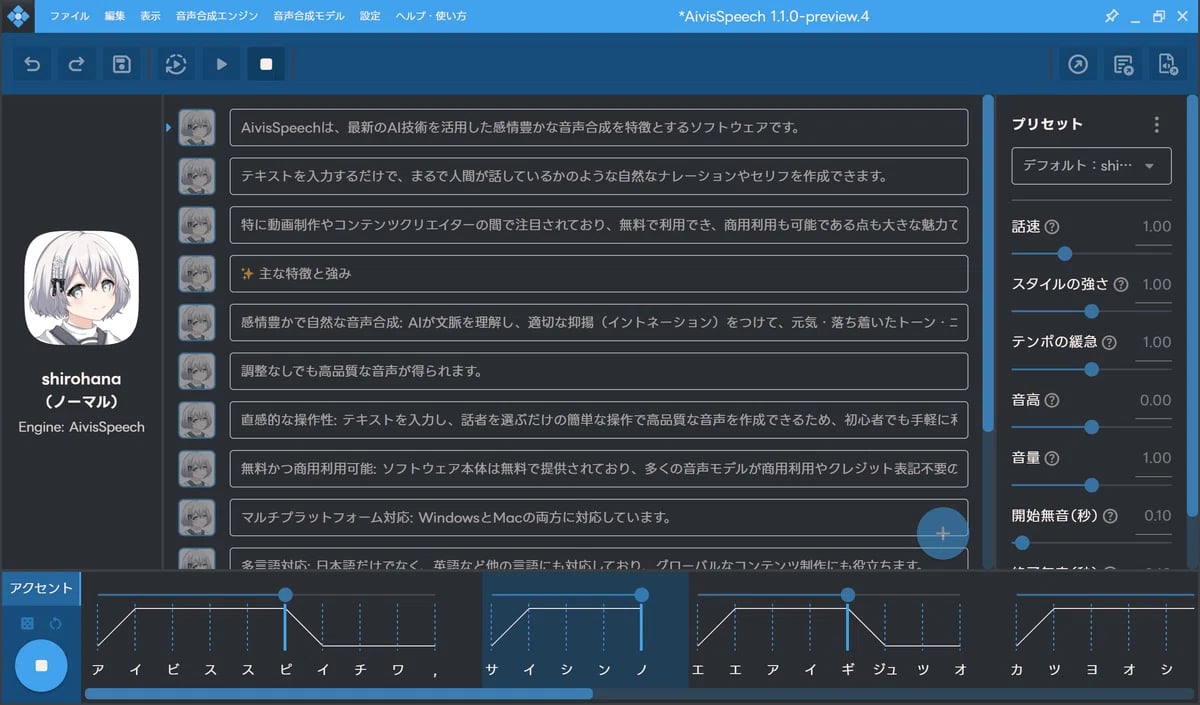Open the ヘルプ・使い方 menu
The image size is (1200, 705).
[x=430, y=16]
